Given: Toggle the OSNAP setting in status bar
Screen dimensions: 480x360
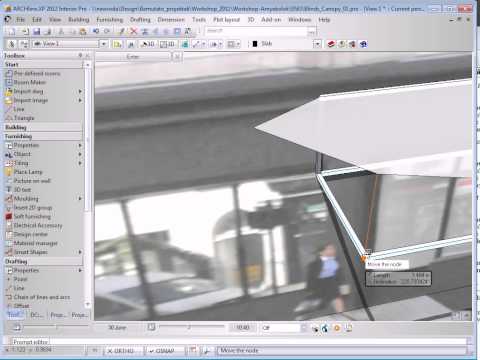Looking at the screenshot, I should (163, 351).
